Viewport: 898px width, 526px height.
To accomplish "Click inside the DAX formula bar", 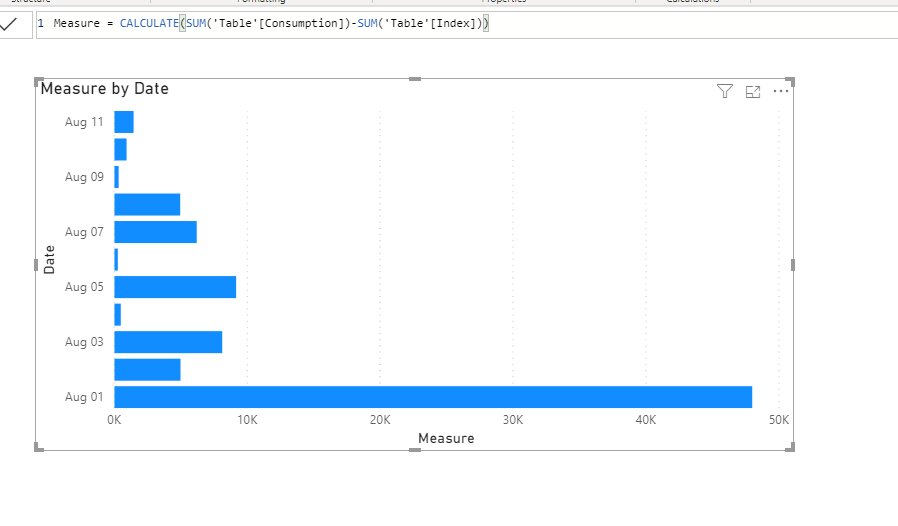I will (x=467, y=25).
